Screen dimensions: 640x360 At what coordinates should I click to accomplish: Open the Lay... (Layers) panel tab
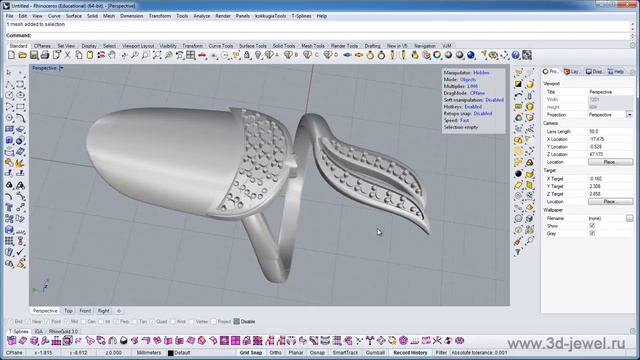click(x=571, y=71)
